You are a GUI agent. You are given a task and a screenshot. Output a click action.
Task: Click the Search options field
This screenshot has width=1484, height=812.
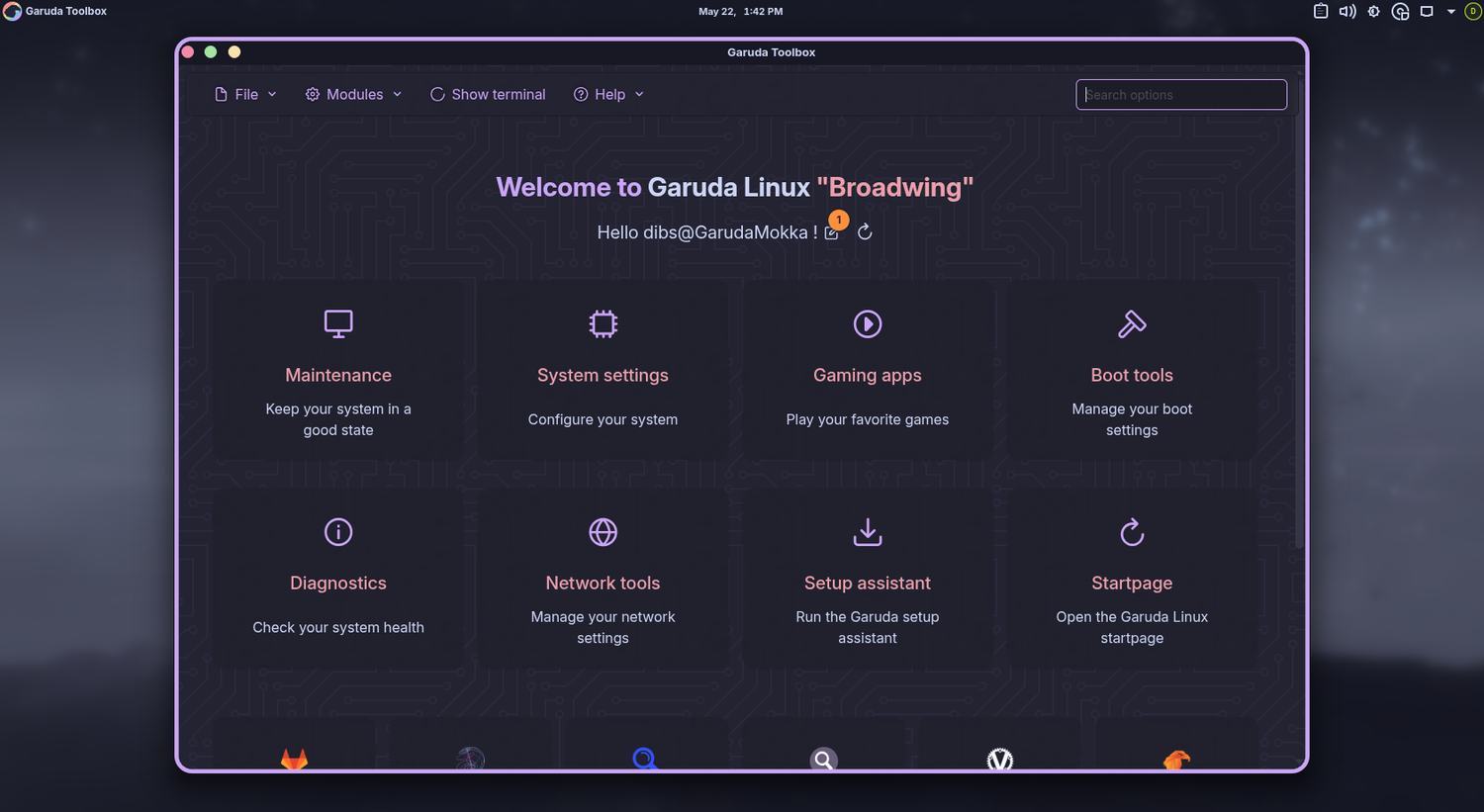coord(1181,94)
